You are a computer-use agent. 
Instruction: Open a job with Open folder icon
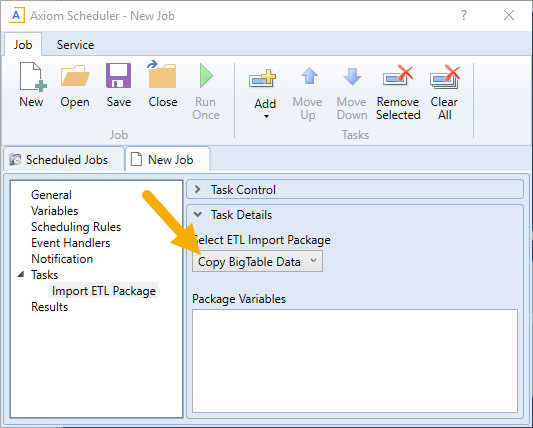75,76
